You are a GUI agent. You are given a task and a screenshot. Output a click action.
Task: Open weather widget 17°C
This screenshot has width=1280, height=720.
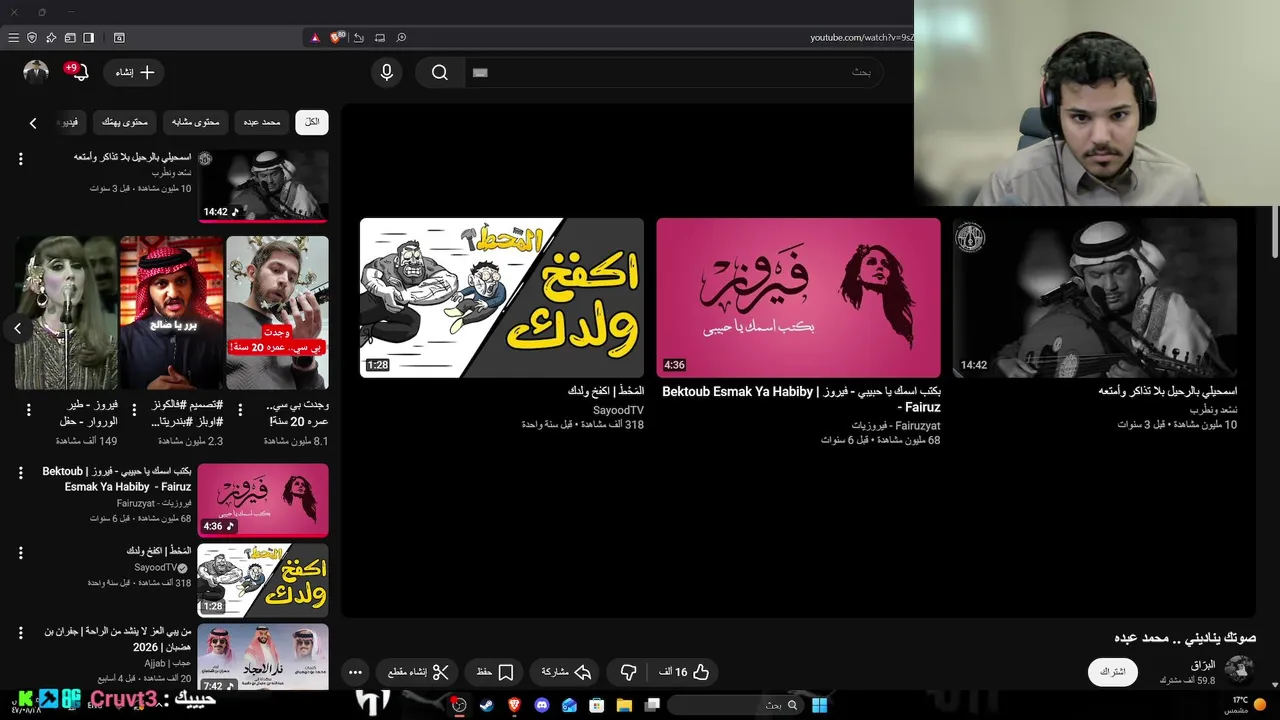(1245, 705)
